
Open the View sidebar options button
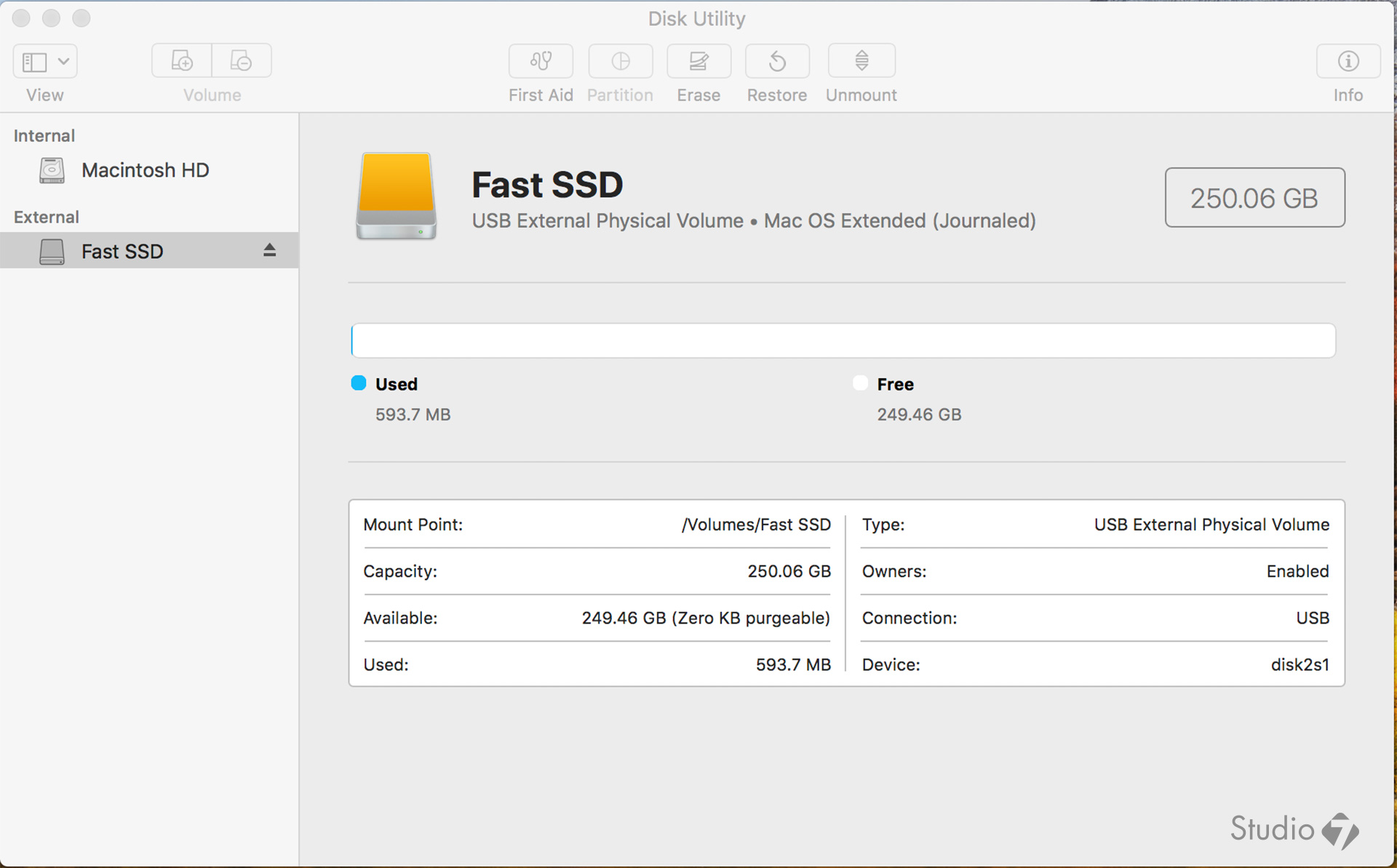pyautogui.click(x=45, y=61)
